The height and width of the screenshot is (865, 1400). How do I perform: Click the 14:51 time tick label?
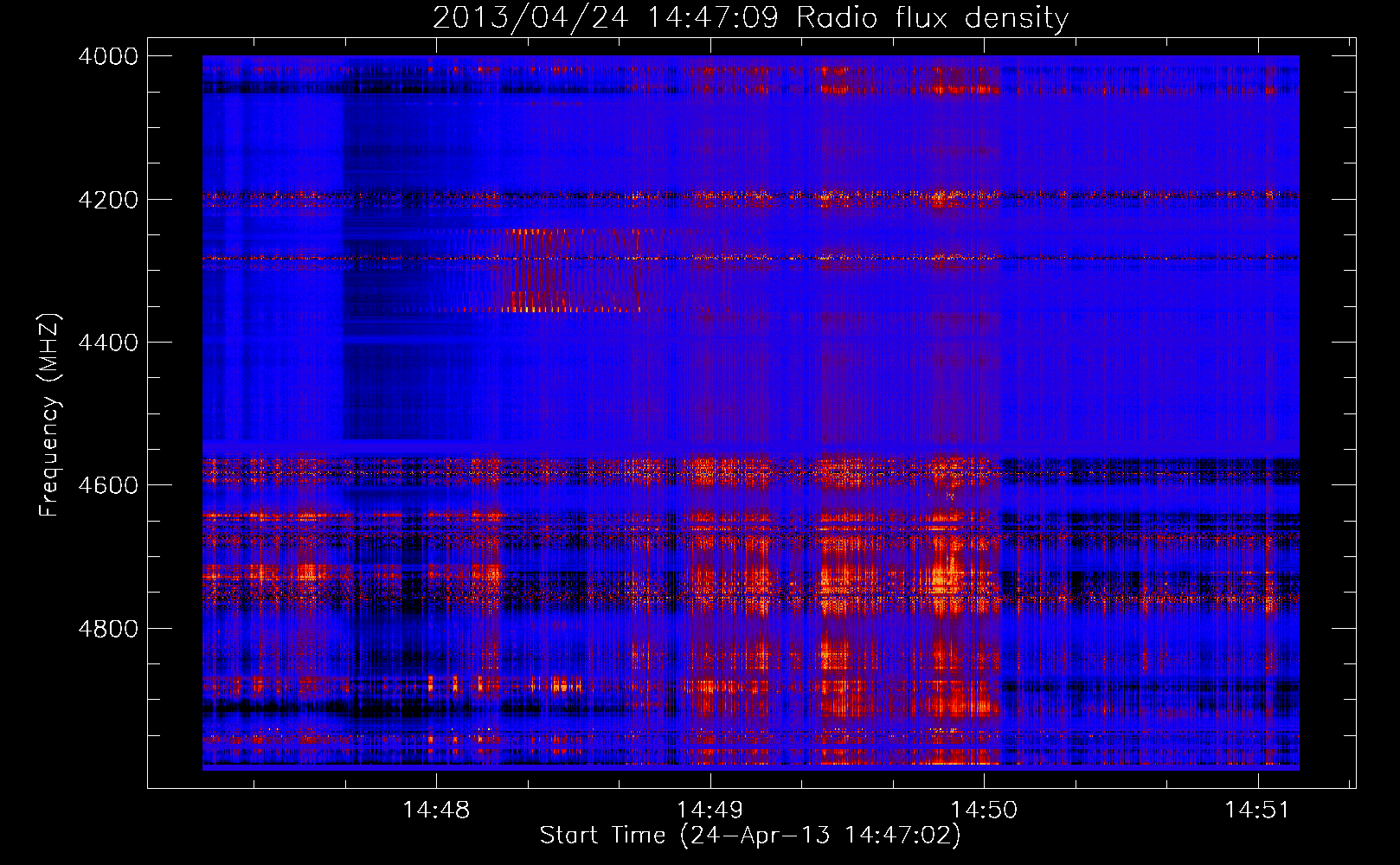[1257, 810]
